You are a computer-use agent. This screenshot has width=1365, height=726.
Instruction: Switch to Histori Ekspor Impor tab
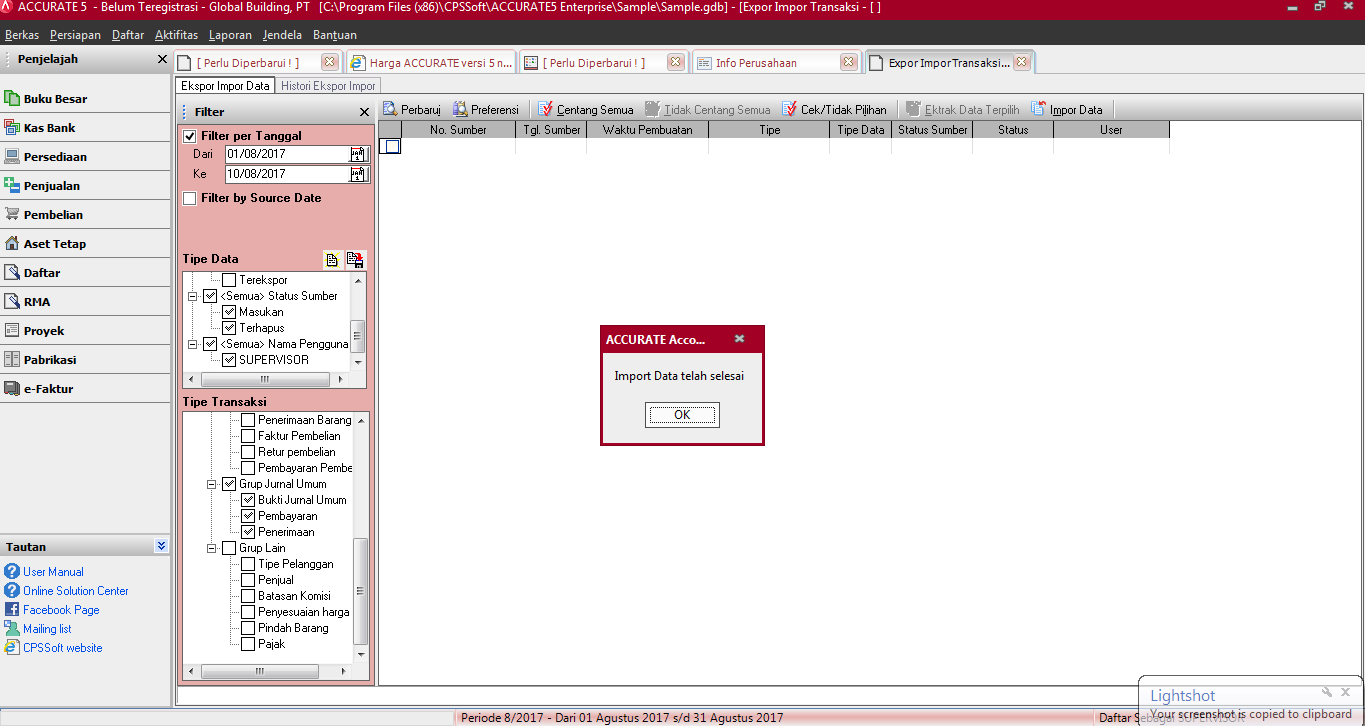pyautogui.click(x=328, y=86)
